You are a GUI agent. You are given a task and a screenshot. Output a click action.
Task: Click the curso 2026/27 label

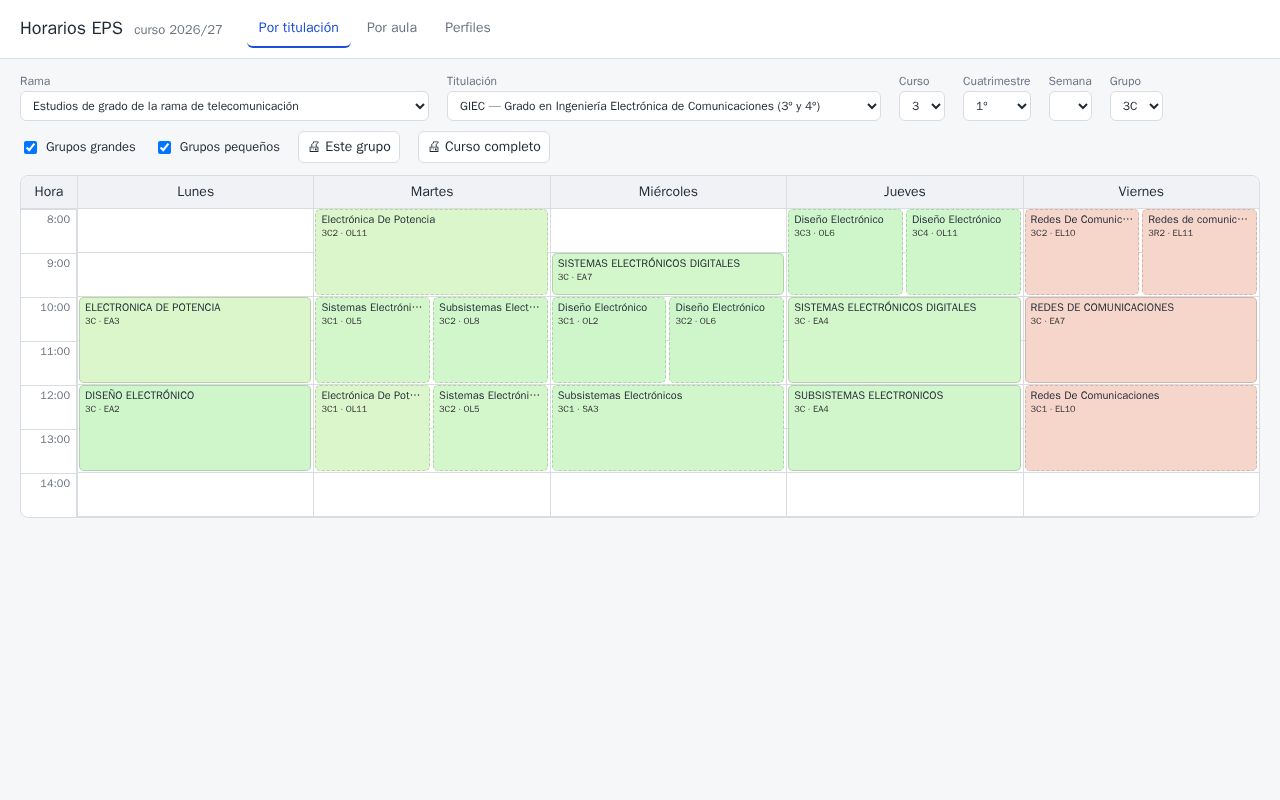(178, 30)
